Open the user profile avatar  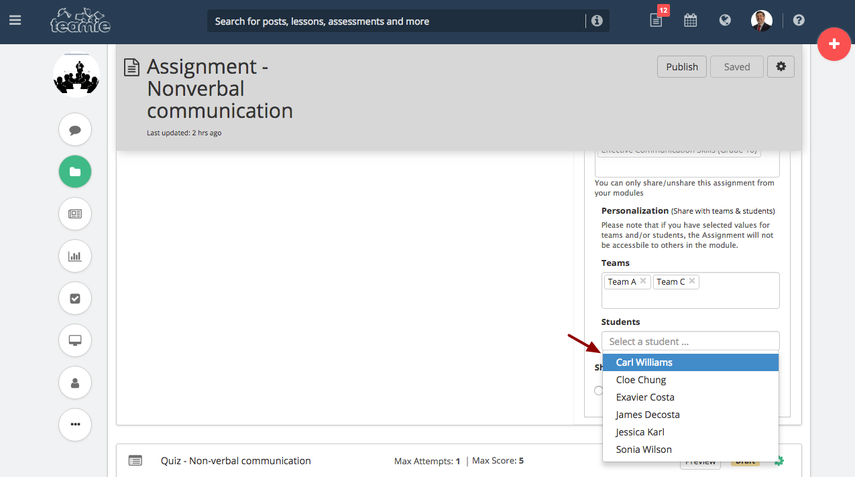(761, 21)
